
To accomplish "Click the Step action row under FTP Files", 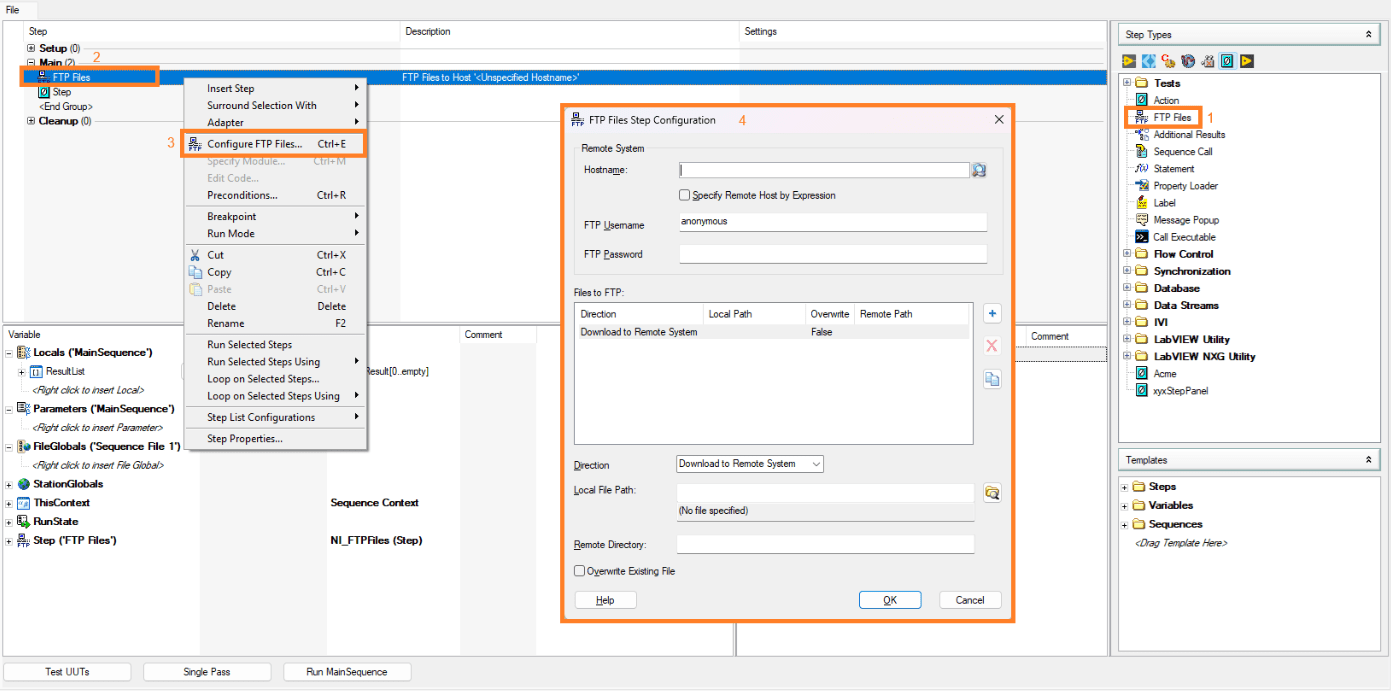I will [61, 92].
